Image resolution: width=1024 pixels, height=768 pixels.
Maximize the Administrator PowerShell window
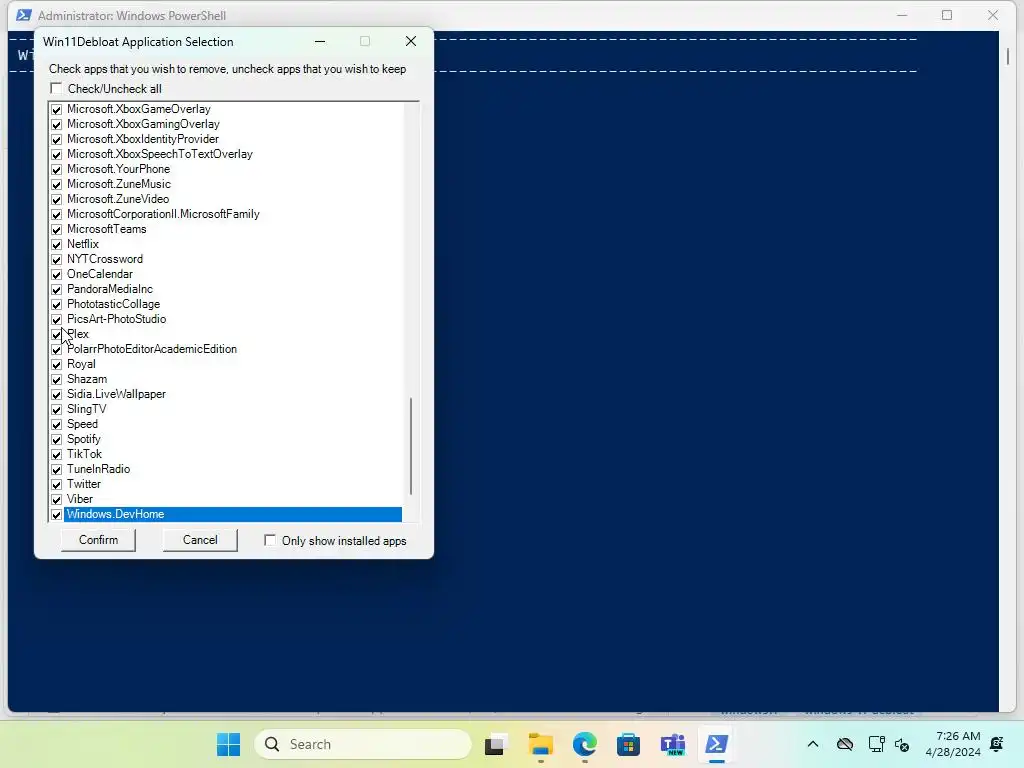947,15
